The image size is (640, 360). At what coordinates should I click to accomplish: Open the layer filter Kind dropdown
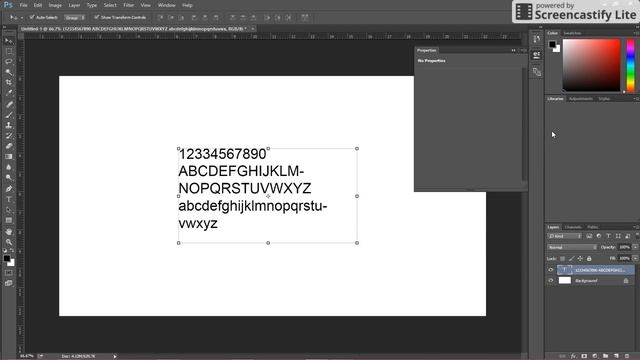point(564,236)
